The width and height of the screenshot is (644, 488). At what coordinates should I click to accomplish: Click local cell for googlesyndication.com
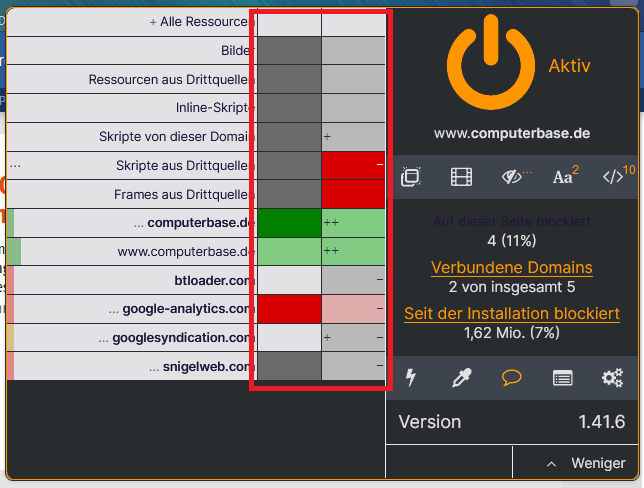[x=353, y=337]
